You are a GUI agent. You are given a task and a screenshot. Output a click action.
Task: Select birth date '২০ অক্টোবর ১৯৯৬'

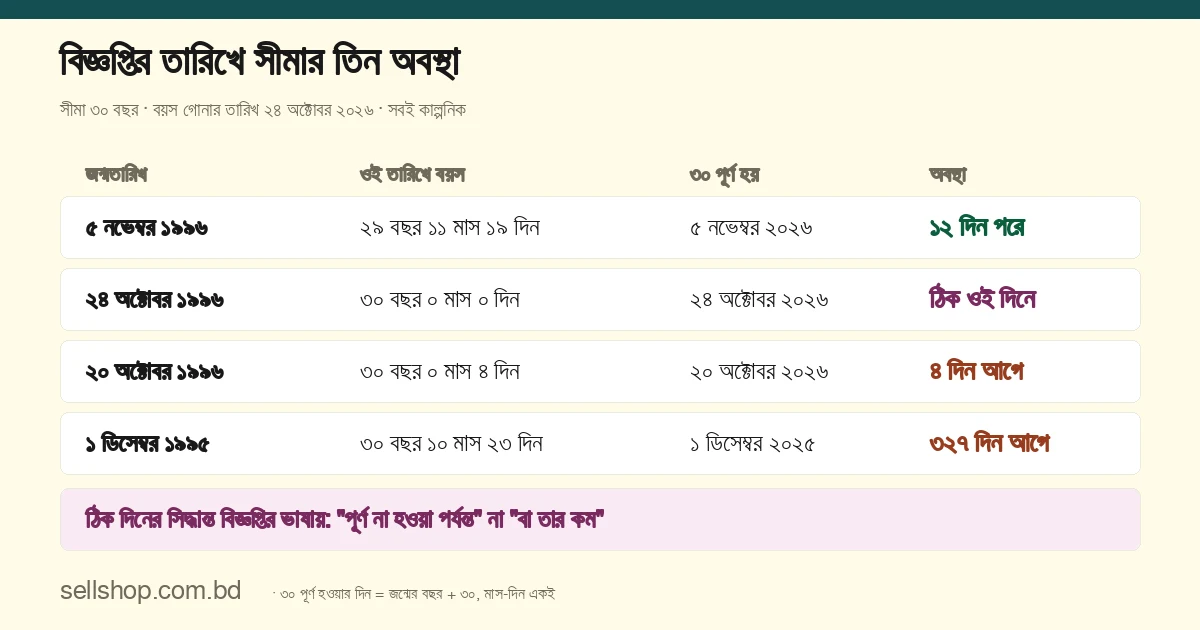[154, 372]
